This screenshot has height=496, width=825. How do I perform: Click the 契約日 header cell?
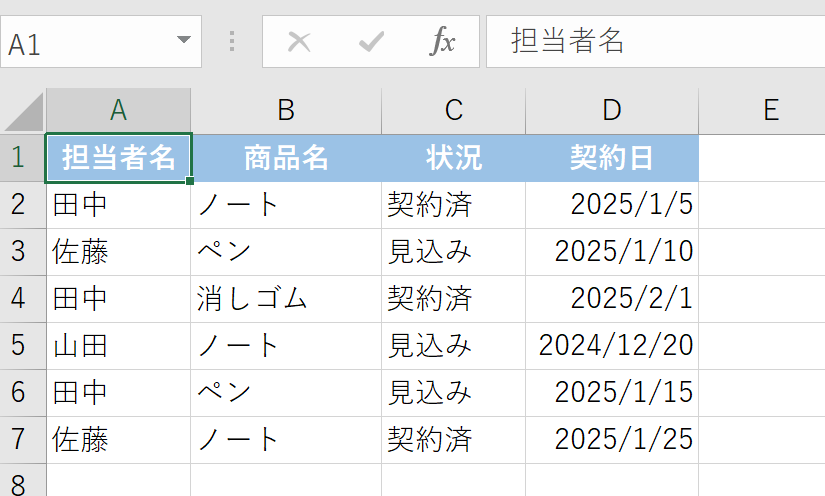pyautogui.click(x=612, y=158)
